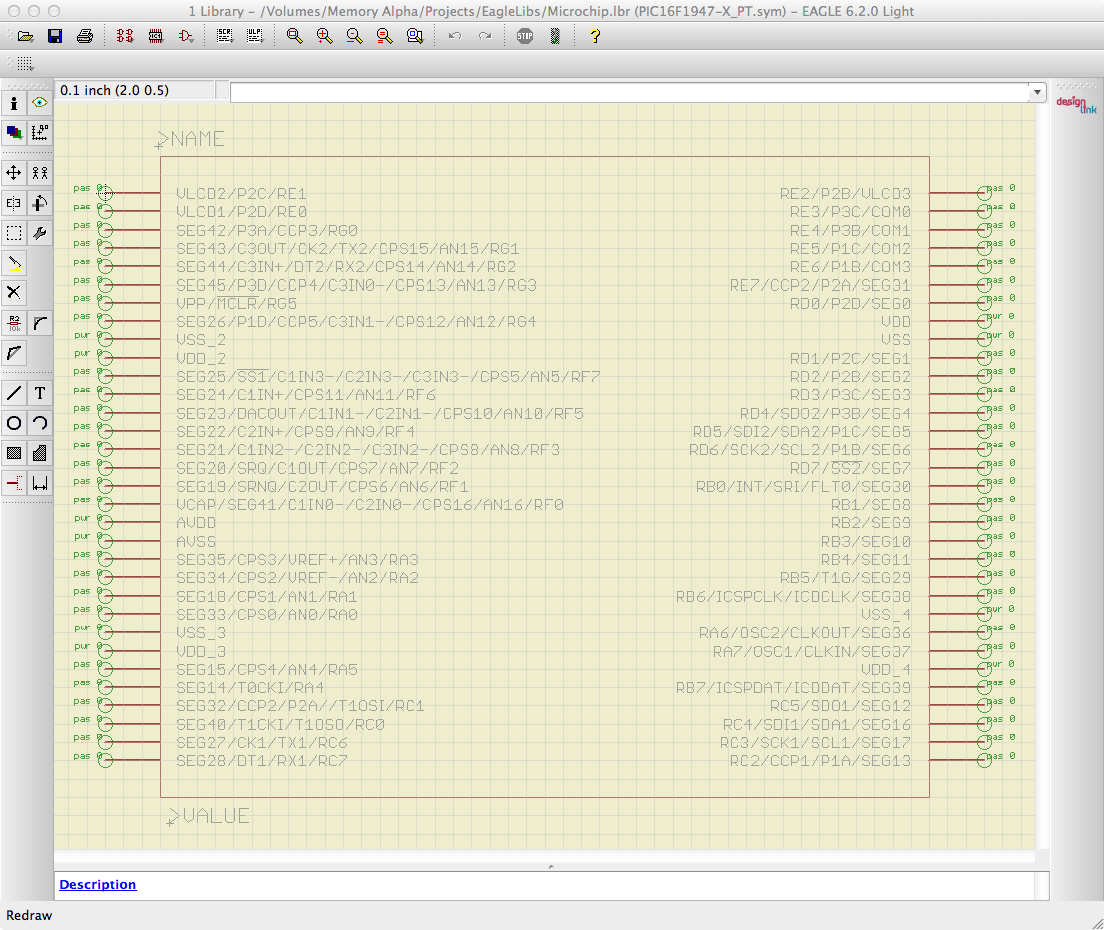Redraw the screen with the equals magnifier
Viewport: 1104px width, 930px height.
click(384, 36)
